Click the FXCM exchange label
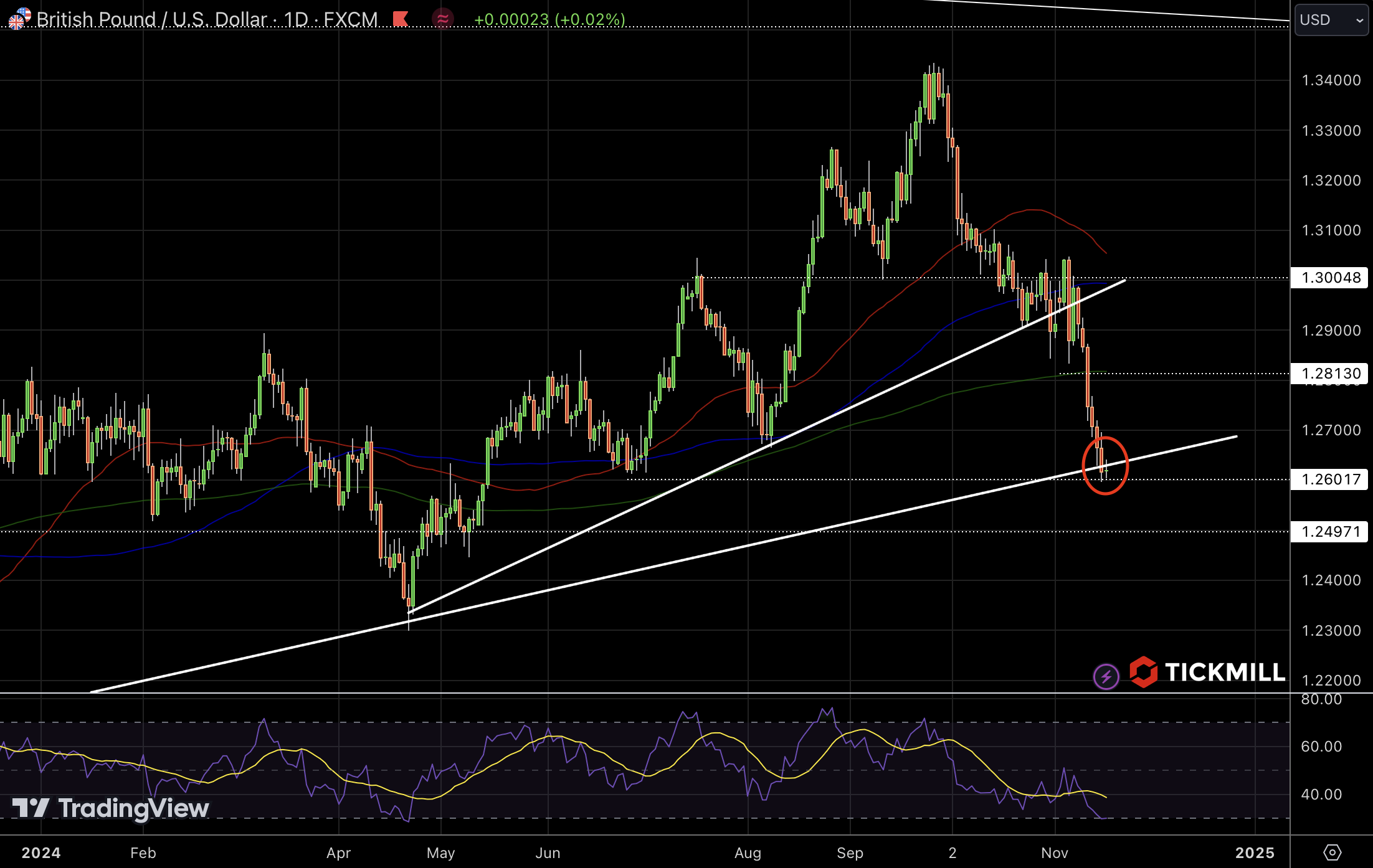The height and width of the screenshot is (868, 1373). click(x=351, y=19)
